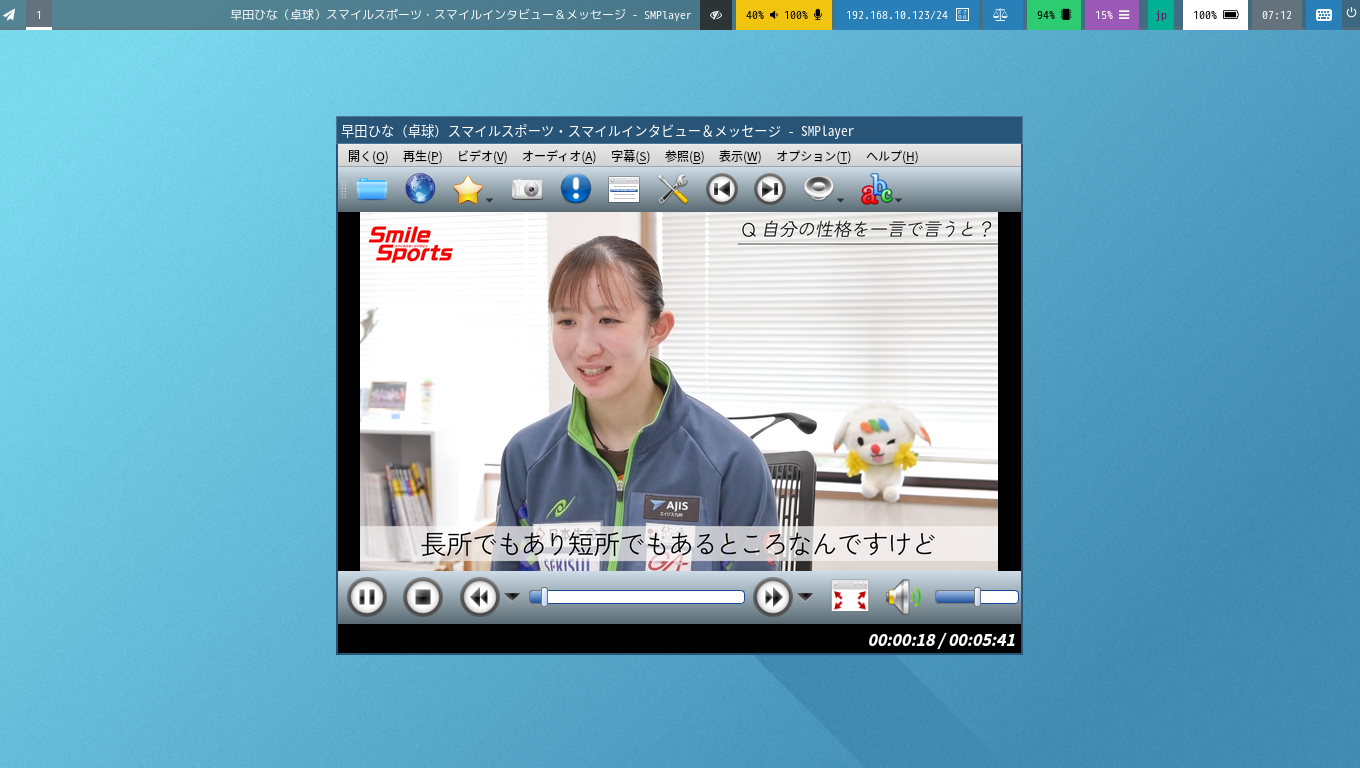Image resolution: width=1360 pixels, height=768 pixels.
Task: Open the 再生(P) menu
Action: point(422,156)
